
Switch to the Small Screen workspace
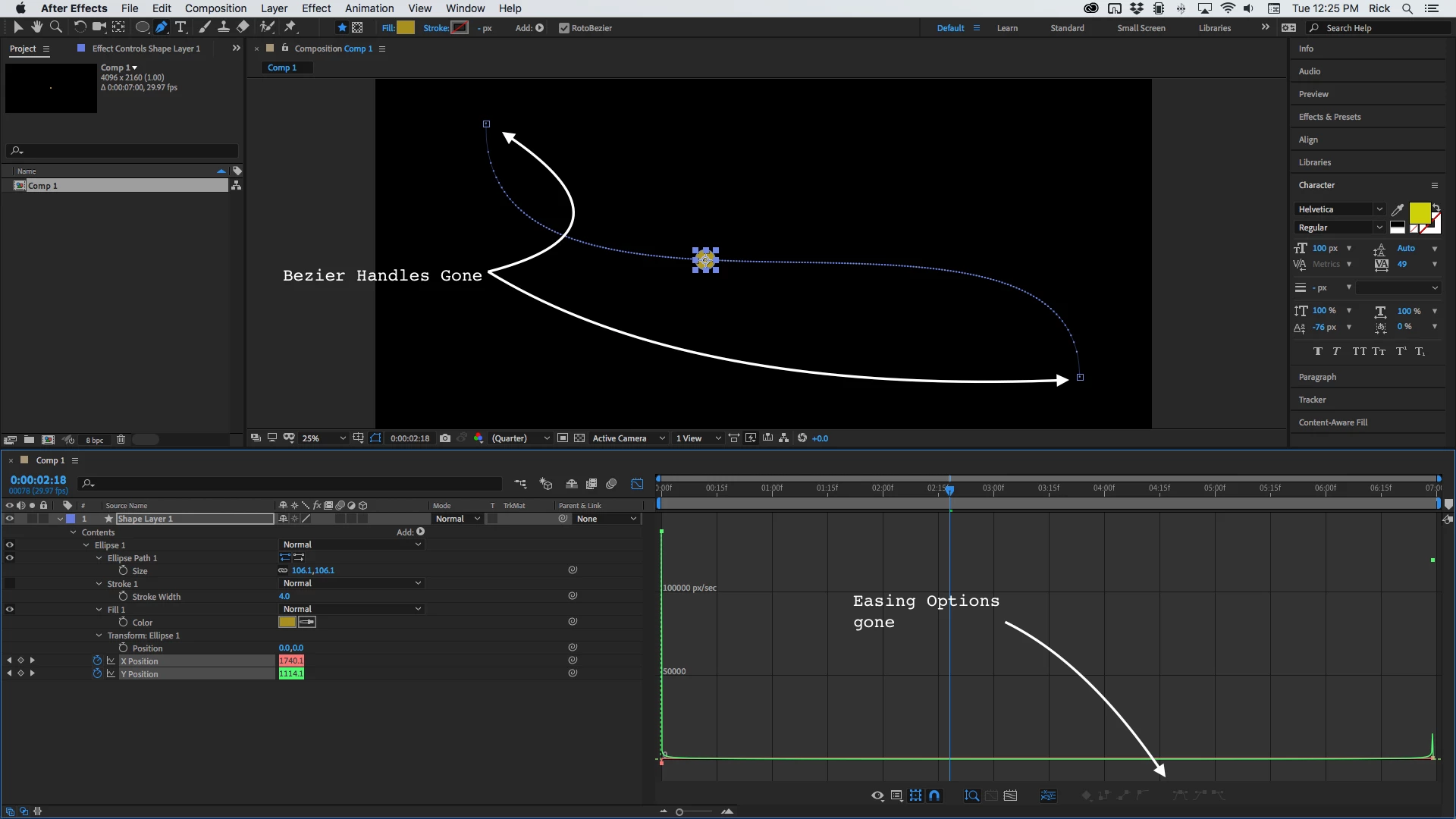tap(1141, 28)
